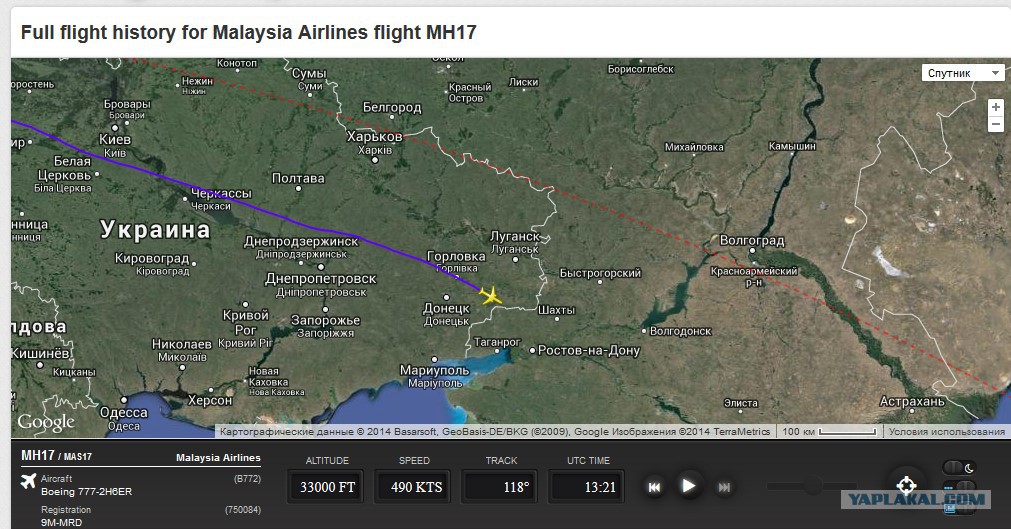Zoom in the map with plus button
Screen dimensions: 1011x529
(996, 107)
